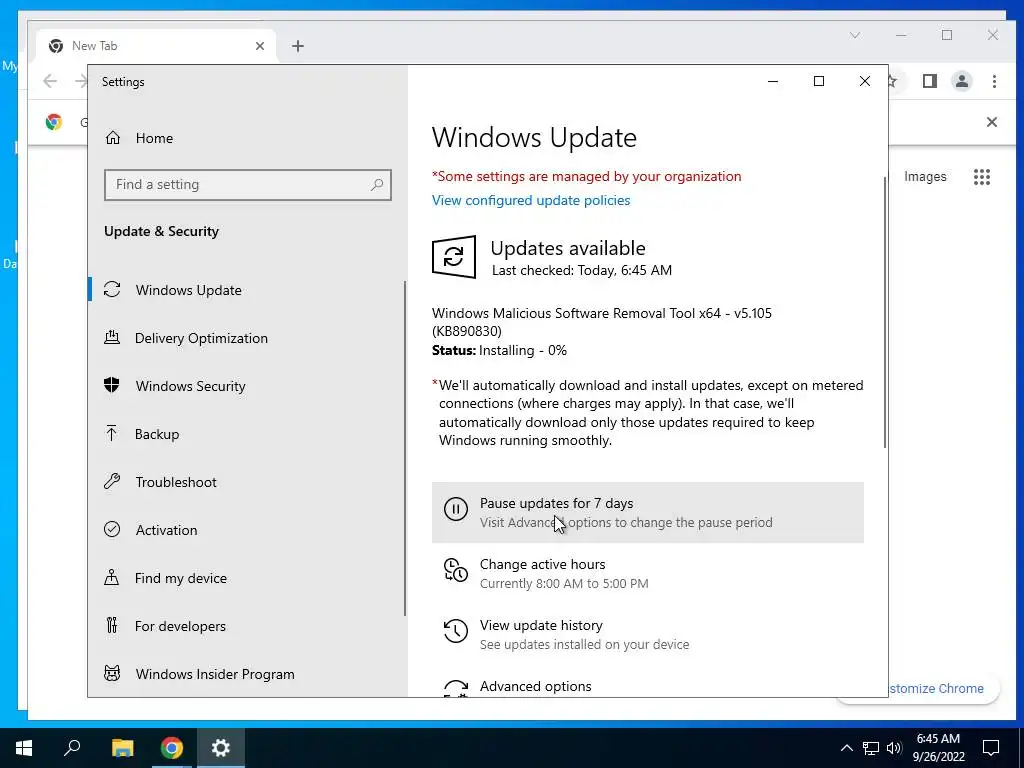Open Windows Start menu
The image size is (1024, 768).
click(x=24, y=748)
